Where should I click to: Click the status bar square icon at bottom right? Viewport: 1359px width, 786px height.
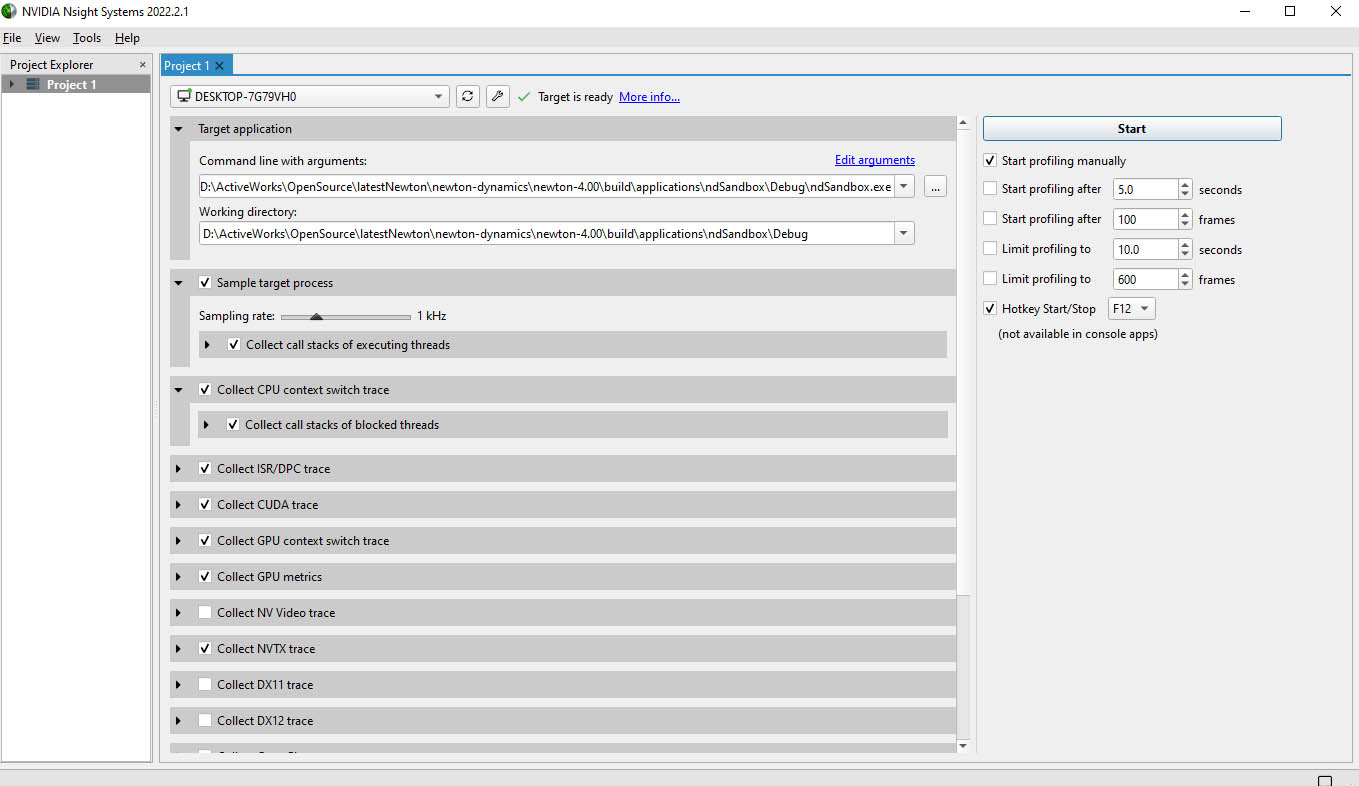point(1325,780)
